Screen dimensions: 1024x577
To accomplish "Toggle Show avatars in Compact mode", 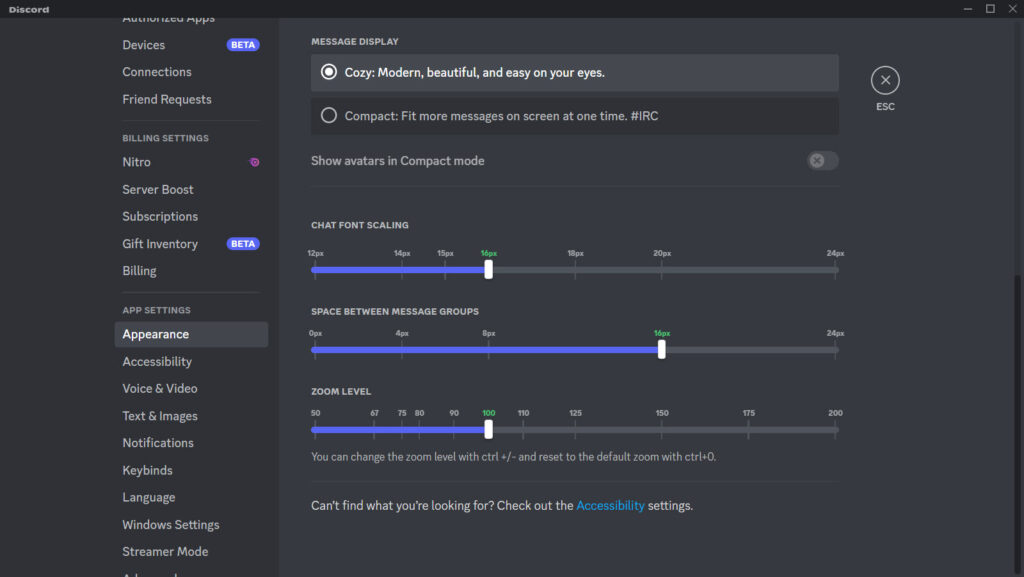I will click(x=822, y=161).
